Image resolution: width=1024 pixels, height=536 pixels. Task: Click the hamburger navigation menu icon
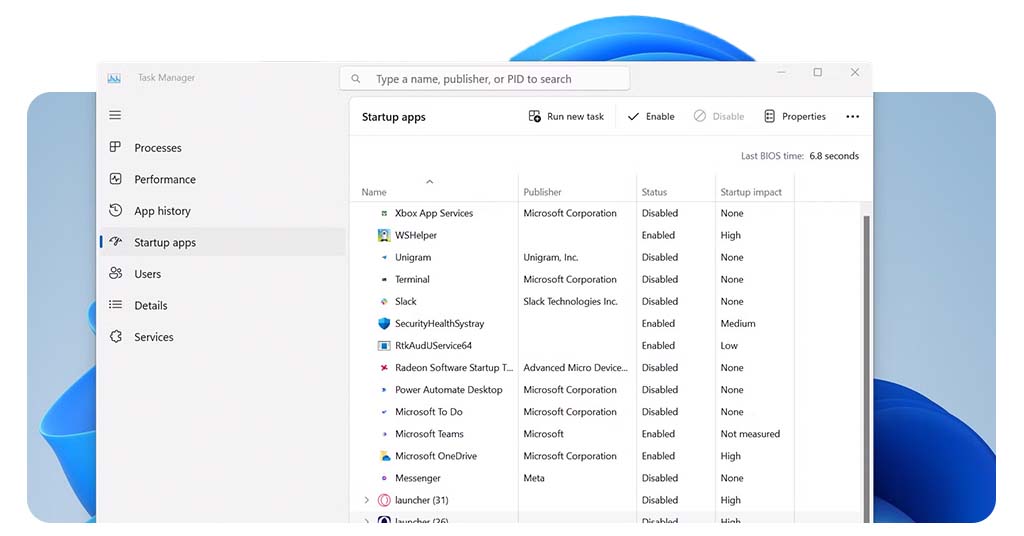point(115,116)
